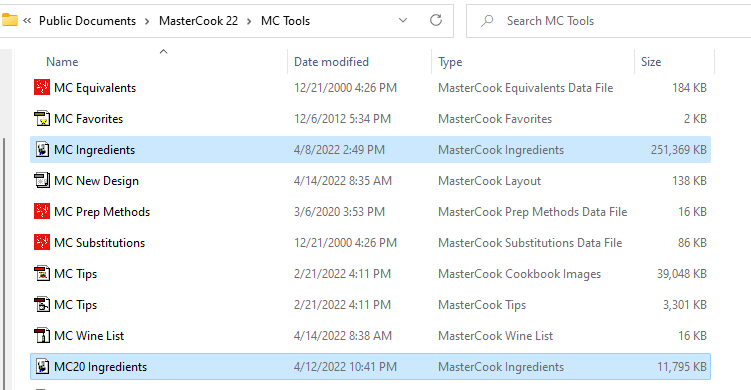751x390 pixels.
Task: Select the MC Equivalents file icon
Action: click(42, 88)
